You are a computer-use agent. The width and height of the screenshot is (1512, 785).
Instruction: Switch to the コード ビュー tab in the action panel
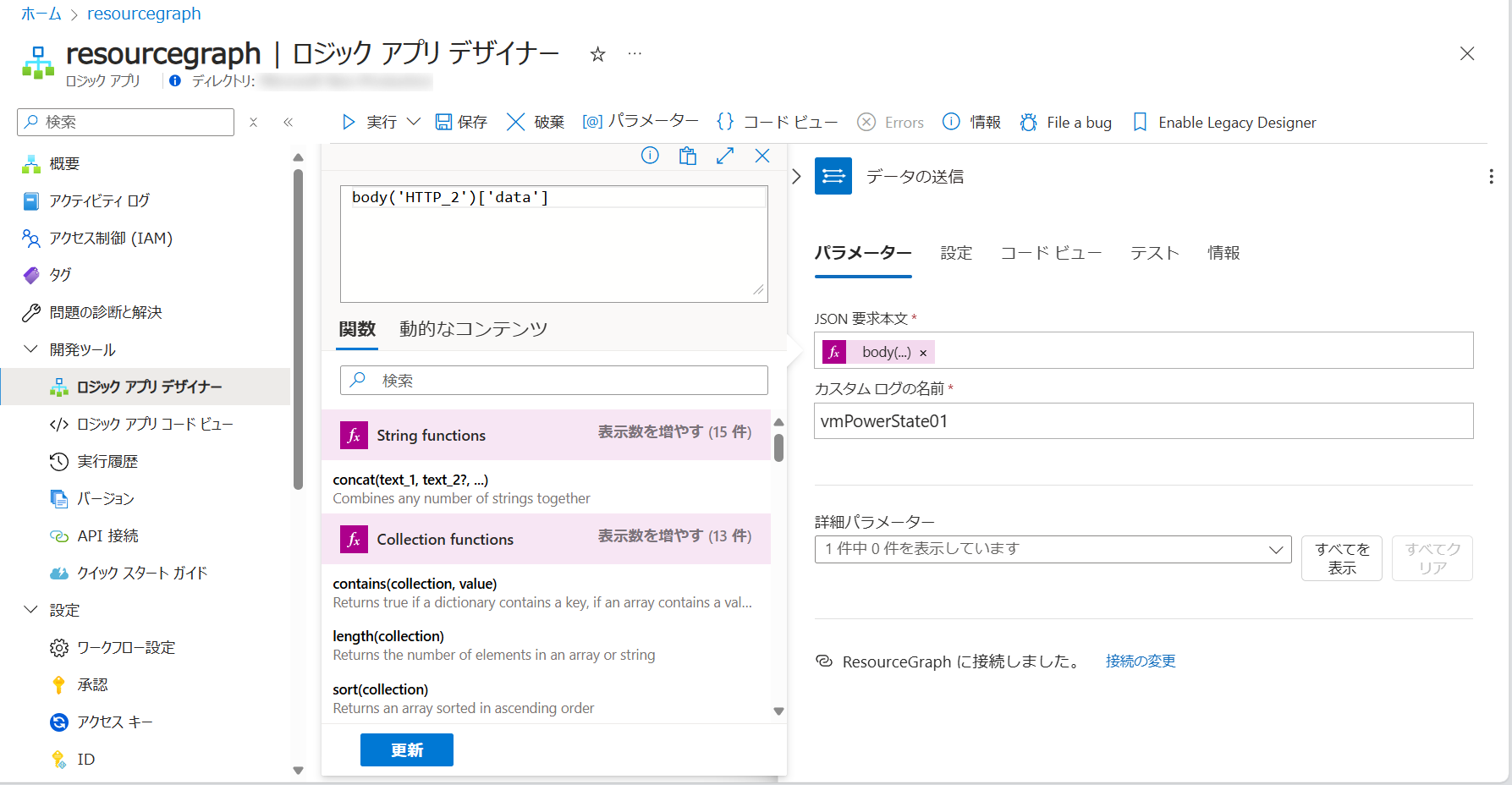coord(1051,253)
